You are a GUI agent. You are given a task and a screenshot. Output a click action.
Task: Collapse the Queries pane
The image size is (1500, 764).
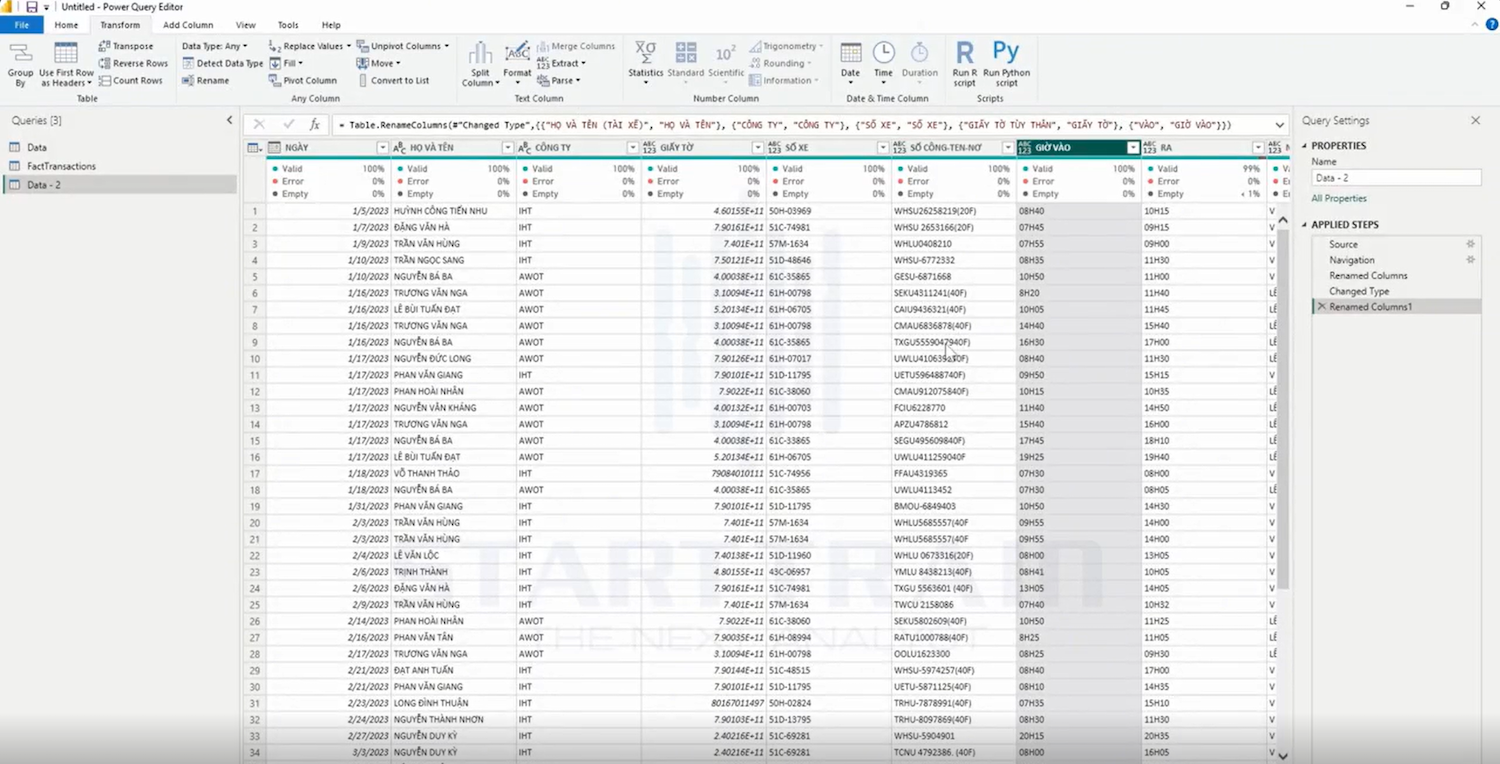[x=229, y=120]
